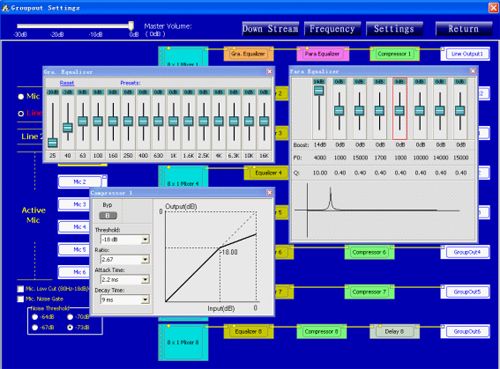Switch to the Frequency tab
500x369 pixels.
[332, 29]
